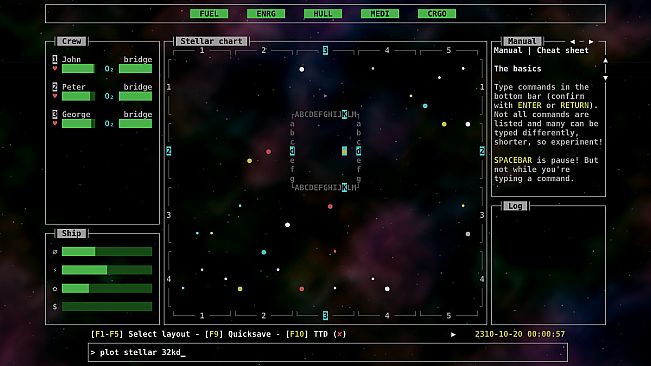Select crew number 3 badge for George
The image size is (651, 366).
pos(55,114)
